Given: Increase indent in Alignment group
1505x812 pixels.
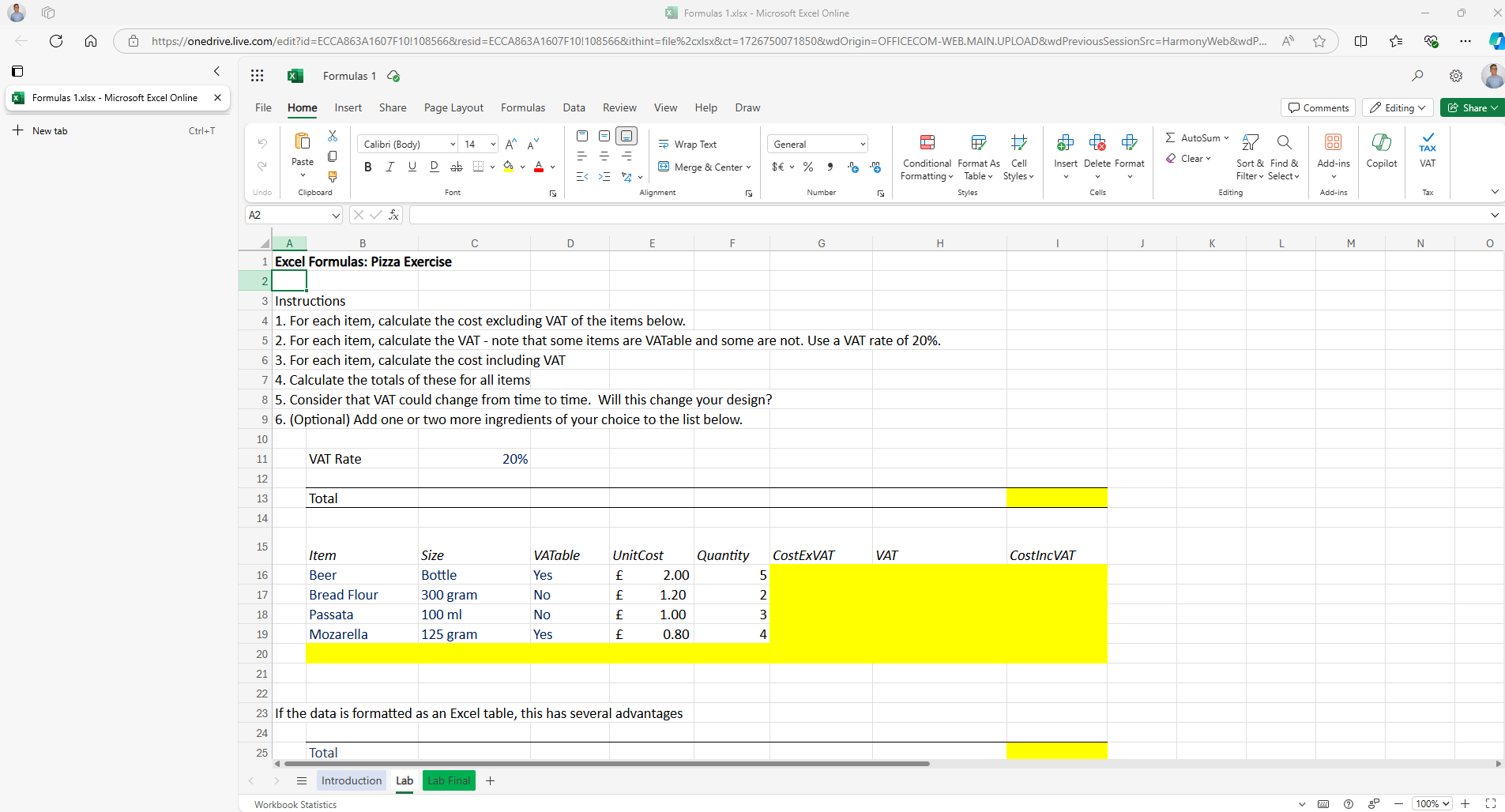Looking at the screenshot, I should pyautogui.click(x=604, y=177).
